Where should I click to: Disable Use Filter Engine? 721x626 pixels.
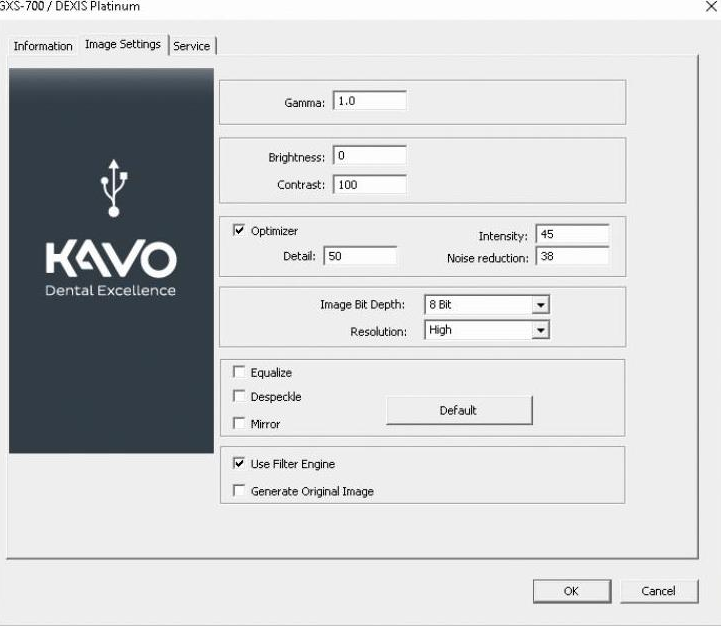coord(239,464)
